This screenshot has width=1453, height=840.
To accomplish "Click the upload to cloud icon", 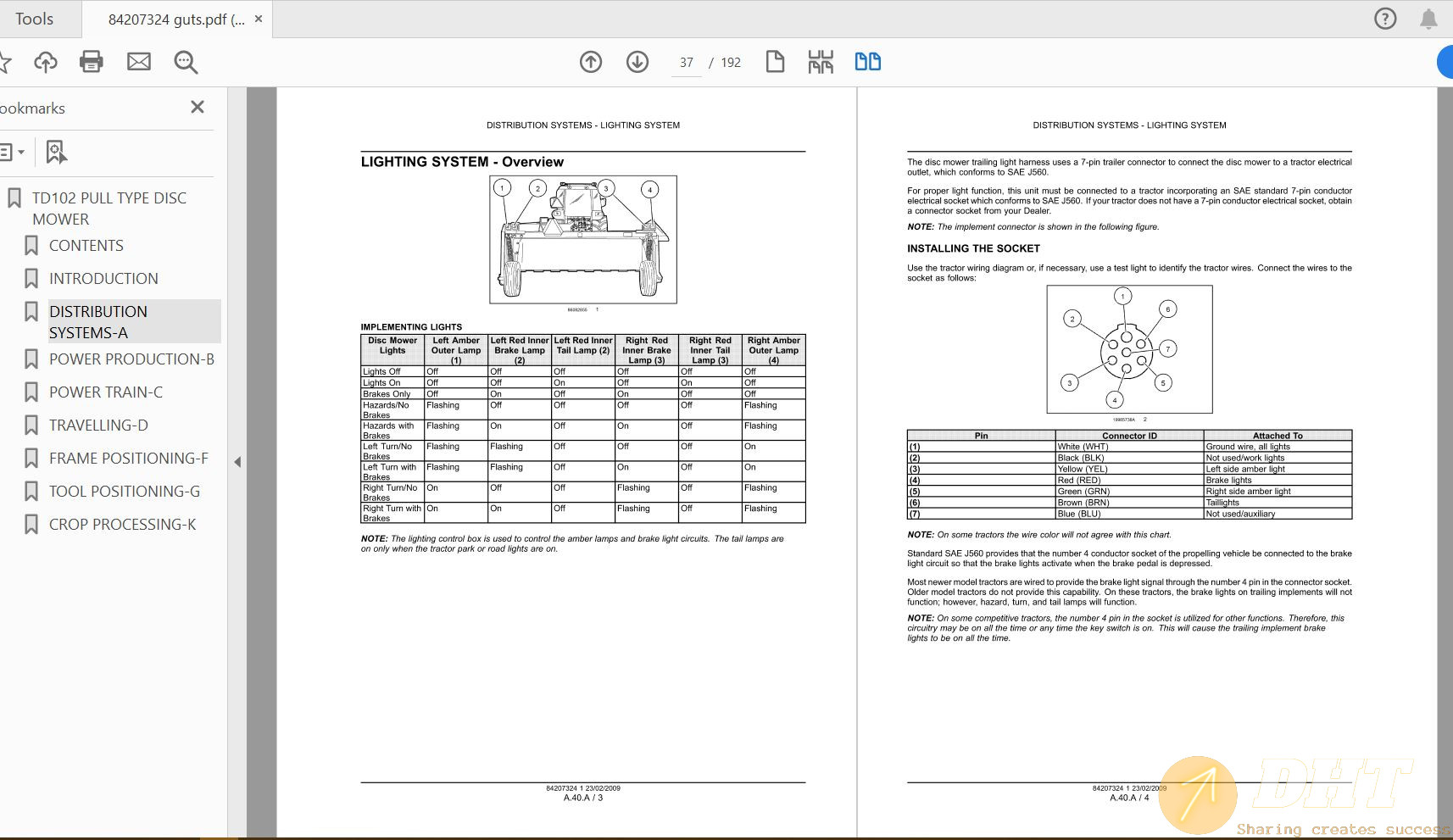I will click(x=46, y=61).
